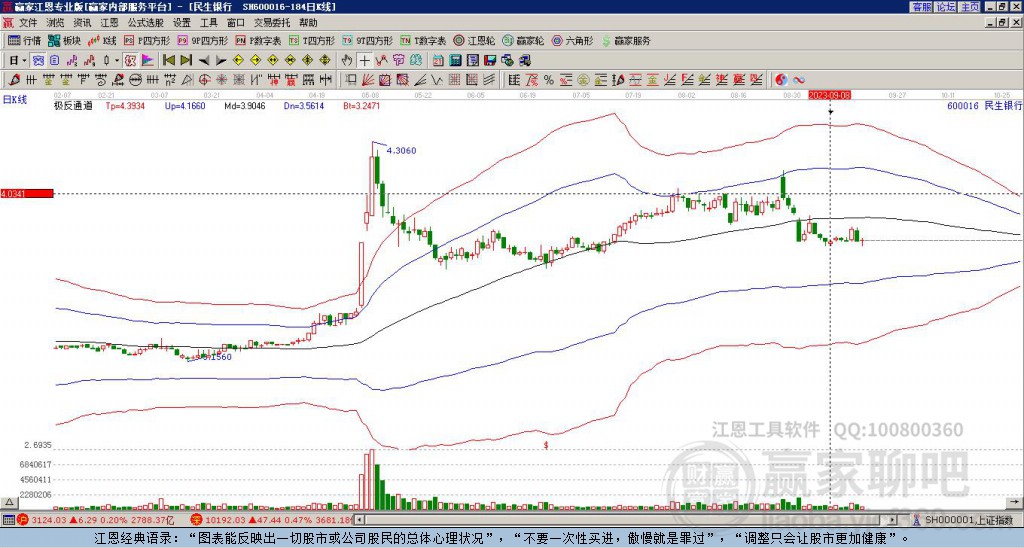Open the 公式选股 menu
The image size is (1024, 548).
(146, 23)
